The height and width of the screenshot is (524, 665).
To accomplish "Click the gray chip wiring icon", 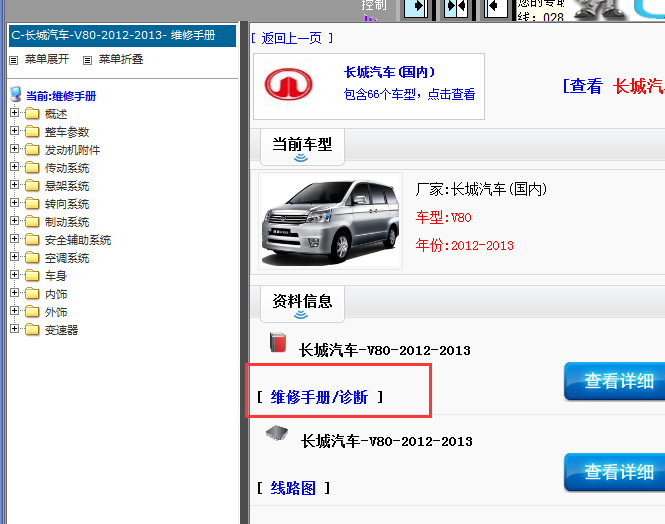I will pyautogui.click(x=277, y=433).
